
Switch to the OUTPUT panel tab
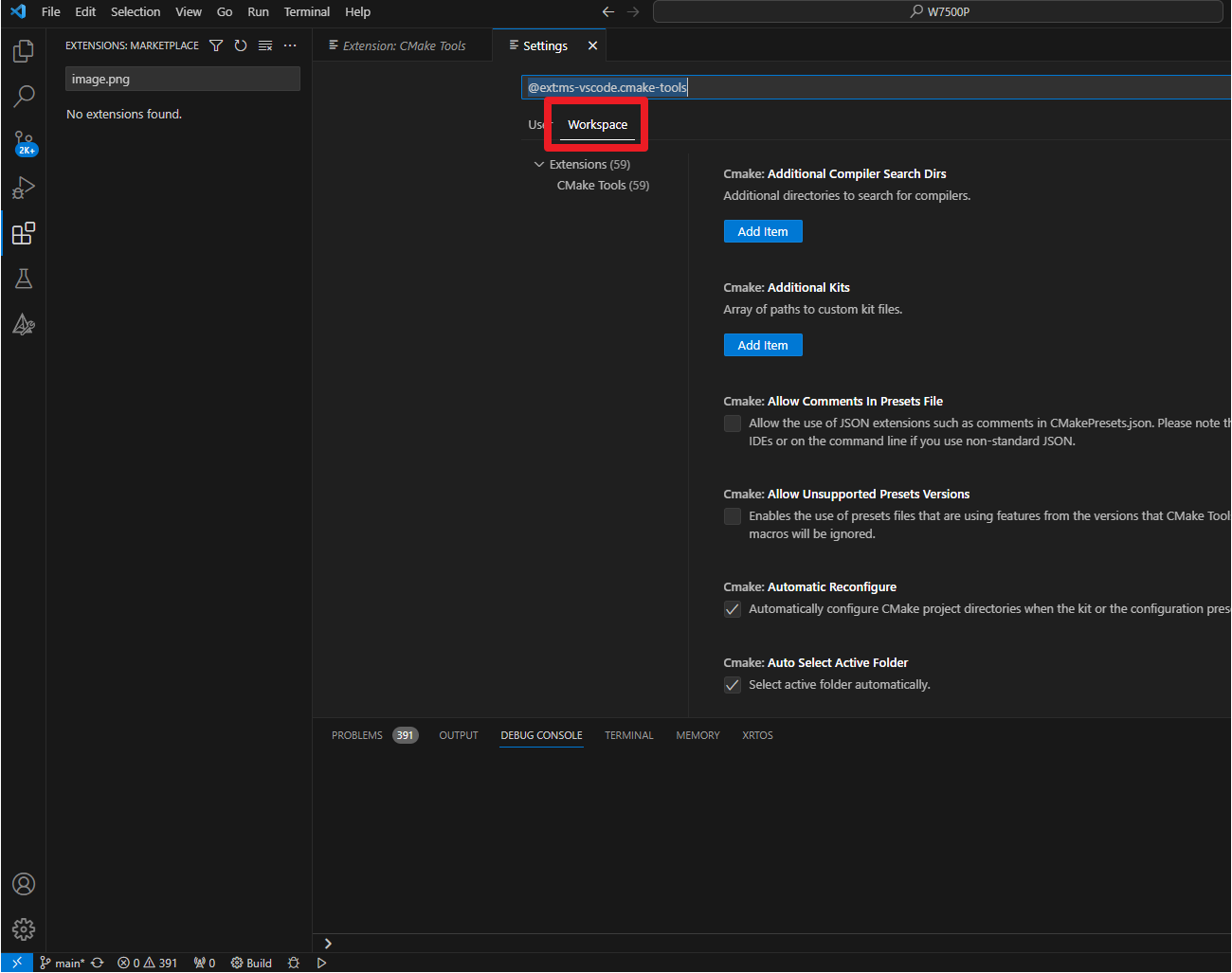point(459,735)
